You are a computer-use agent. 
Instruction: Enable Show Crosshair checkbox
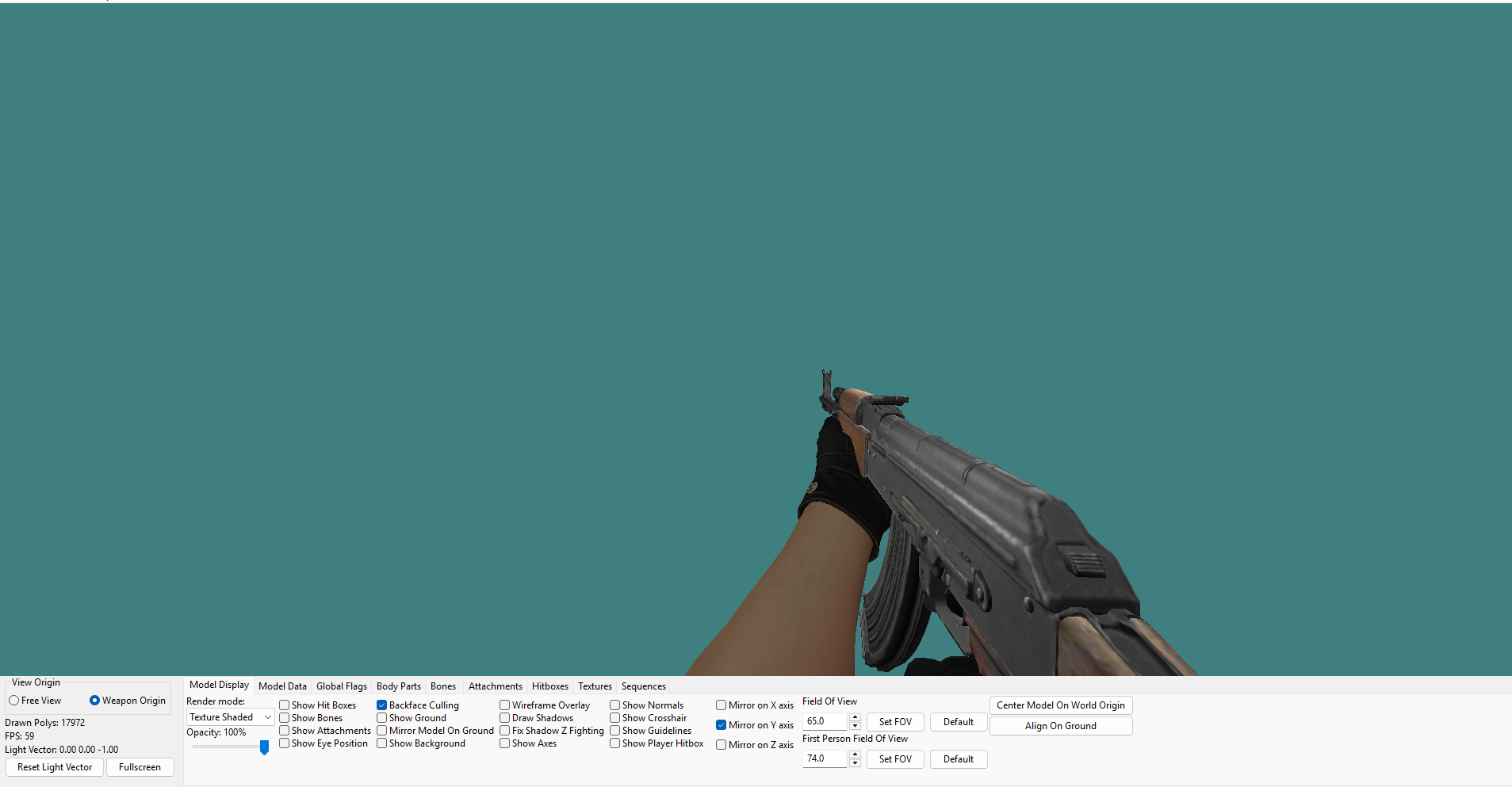click(x=614, y=718)
